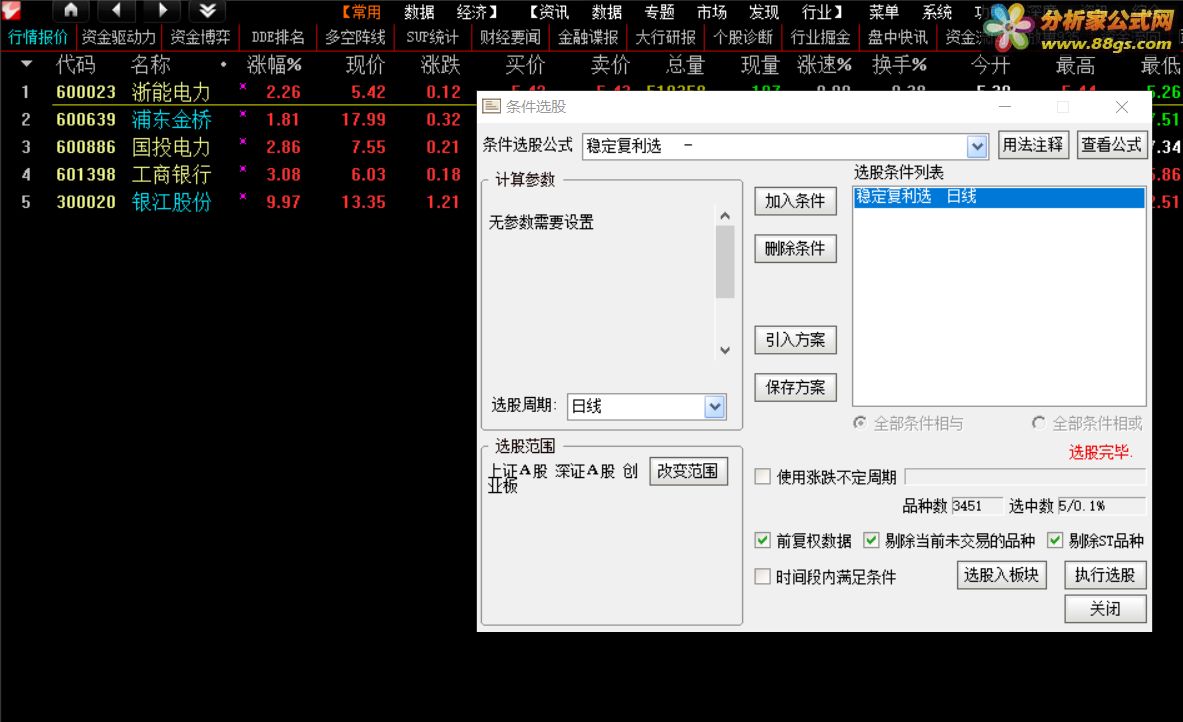The width and height of the screenshot is (1183, 722).
Task: Click the 品种数 3451 field
Action: point(977,505)
